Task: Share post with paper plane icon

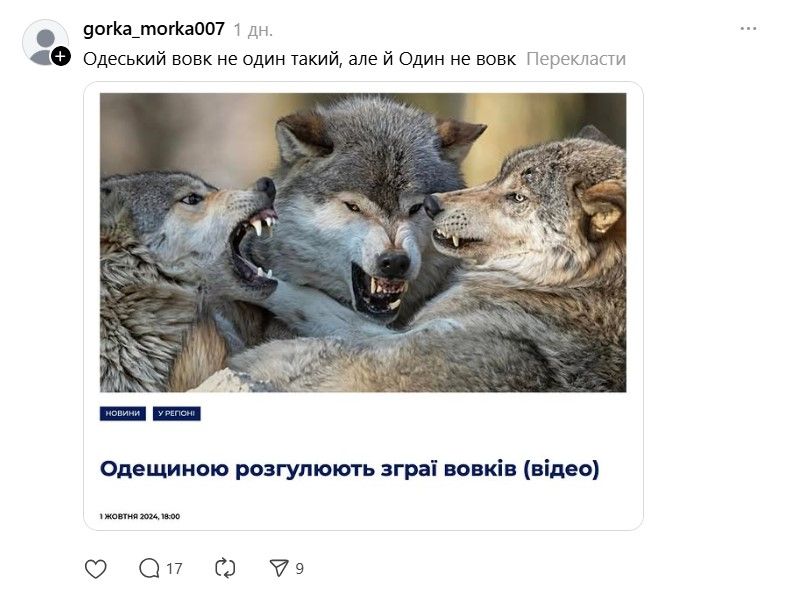Action: coord(279,568)
